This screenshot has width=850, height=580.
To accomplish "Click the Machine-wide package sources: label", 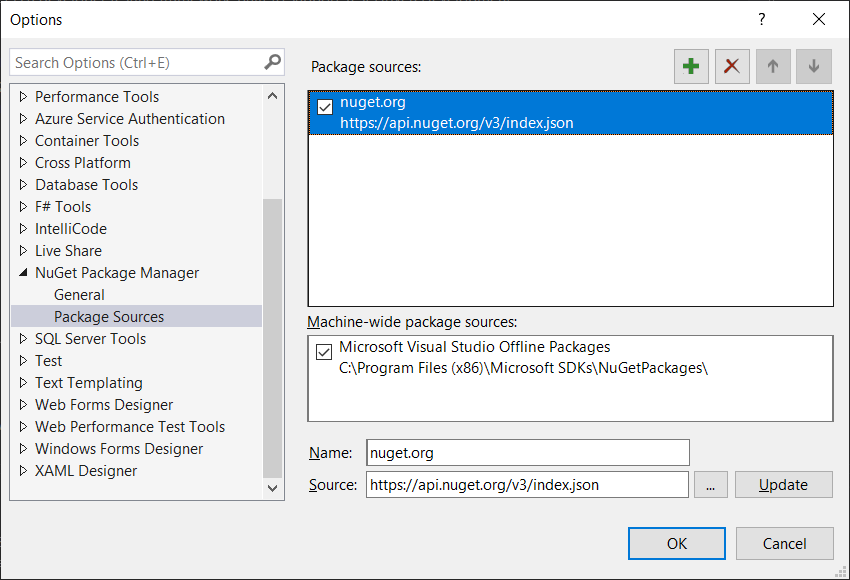I will 412,322.
